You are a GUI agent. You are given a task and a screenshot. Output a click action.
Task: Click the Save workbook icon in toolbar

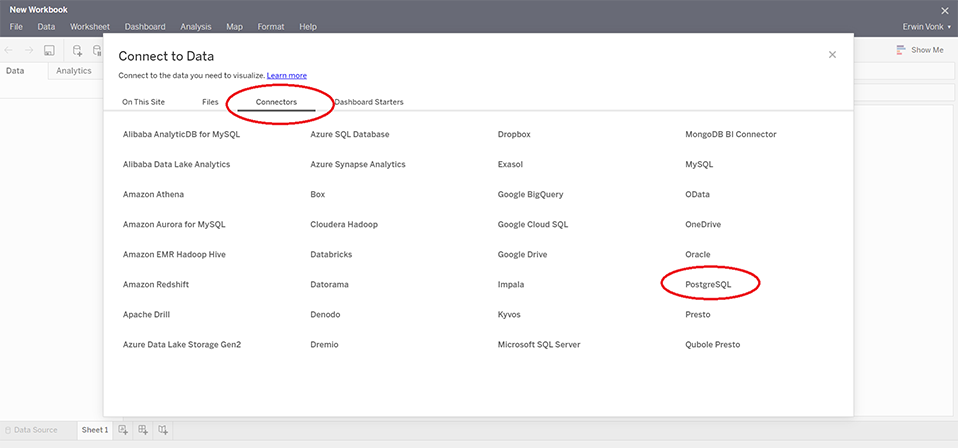[x=49, y=50]
